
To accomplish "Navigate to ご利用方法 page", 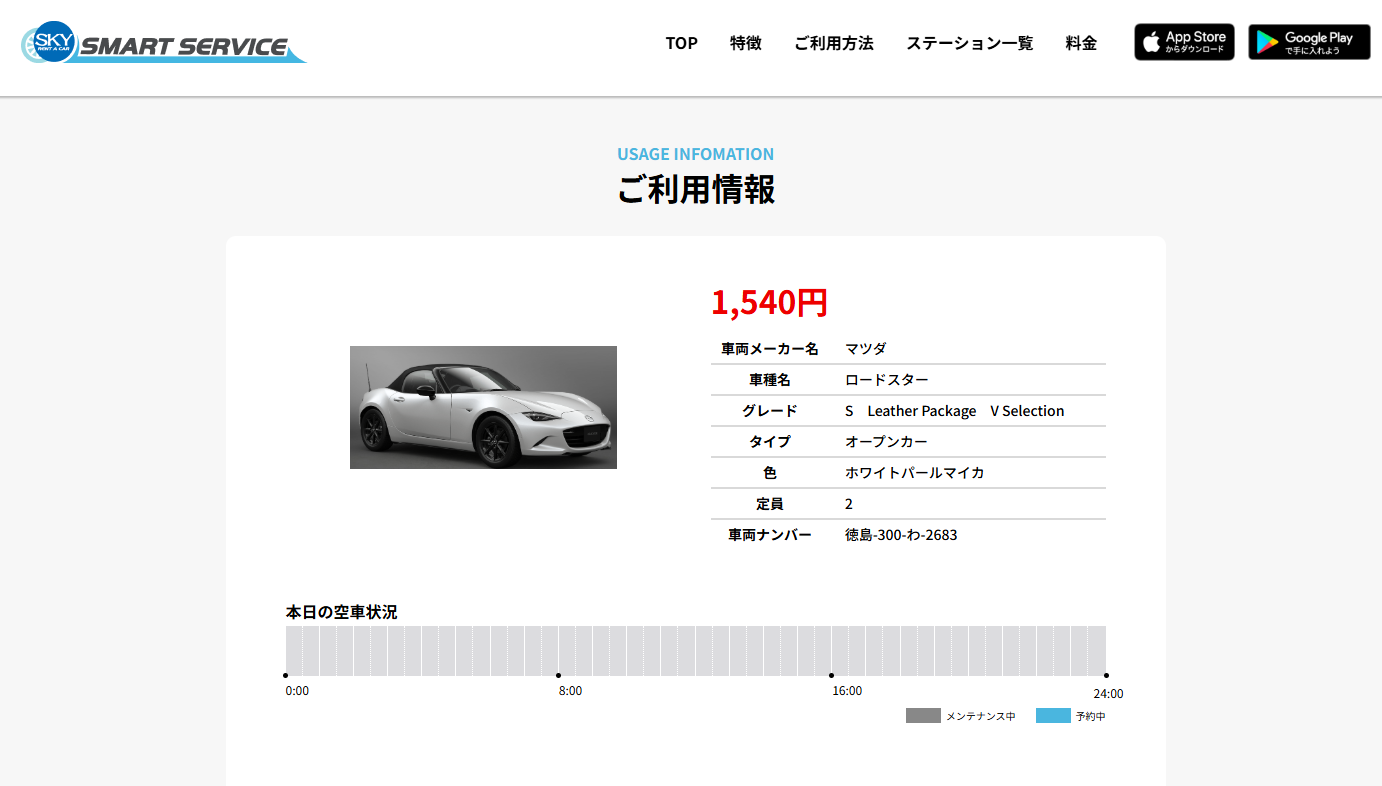I will pyautogui.click(x=833, y=43).
